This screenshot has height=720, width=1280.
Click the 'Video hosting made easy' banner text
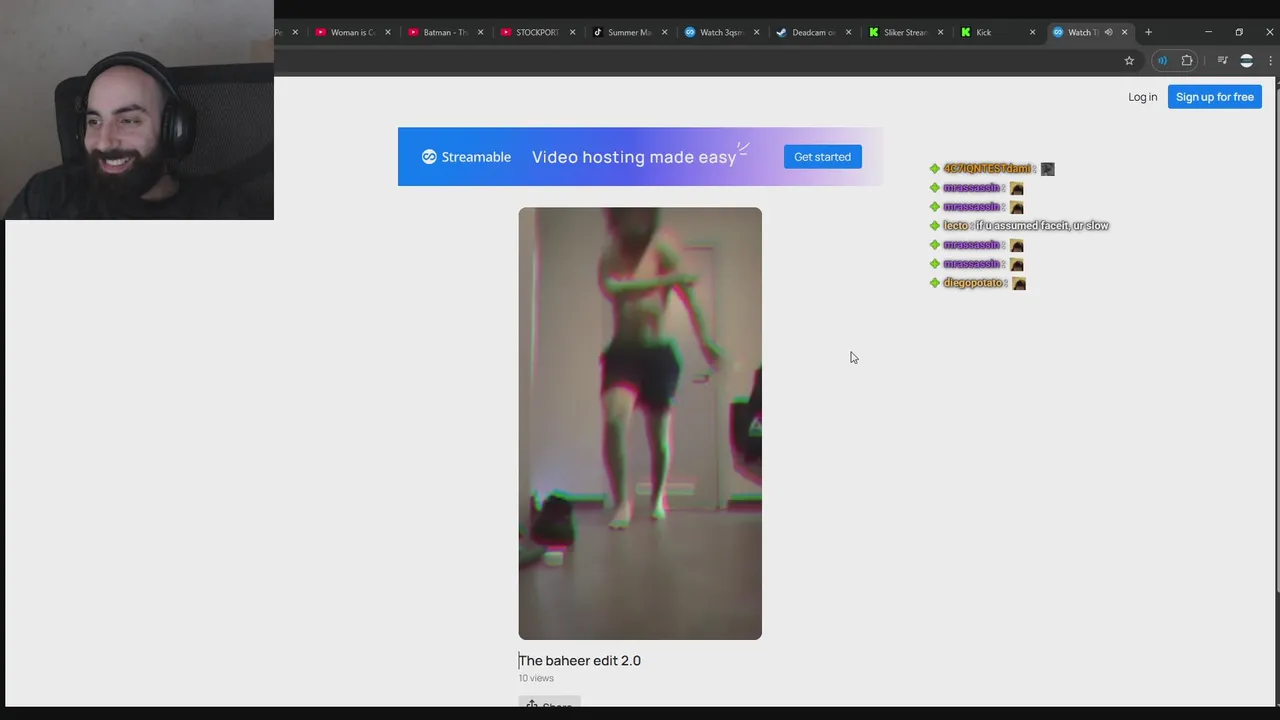[x=634, y=157]
